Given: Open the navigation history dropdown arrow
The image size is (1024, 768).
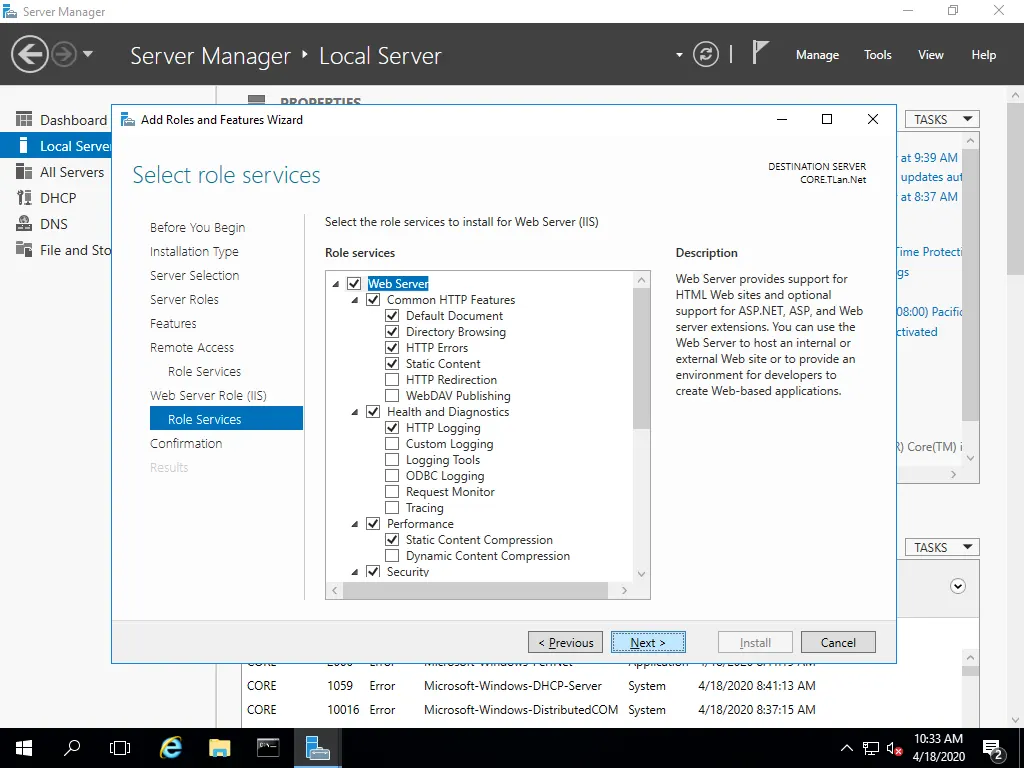Looking at the screenshot, I should coord(88,54).
